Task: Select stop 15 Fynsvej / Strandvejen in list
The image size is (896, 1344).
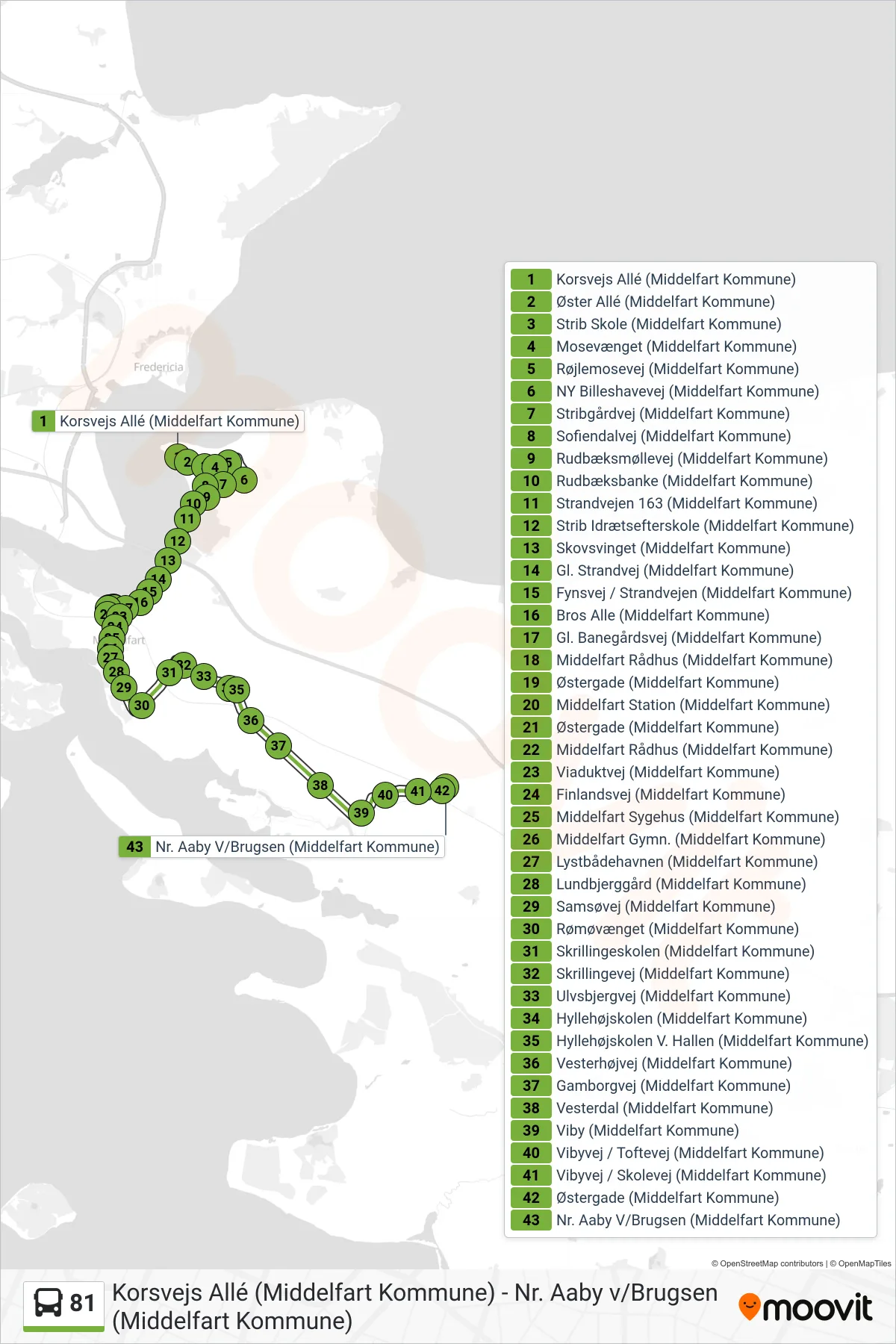Action: click(690, 593)
